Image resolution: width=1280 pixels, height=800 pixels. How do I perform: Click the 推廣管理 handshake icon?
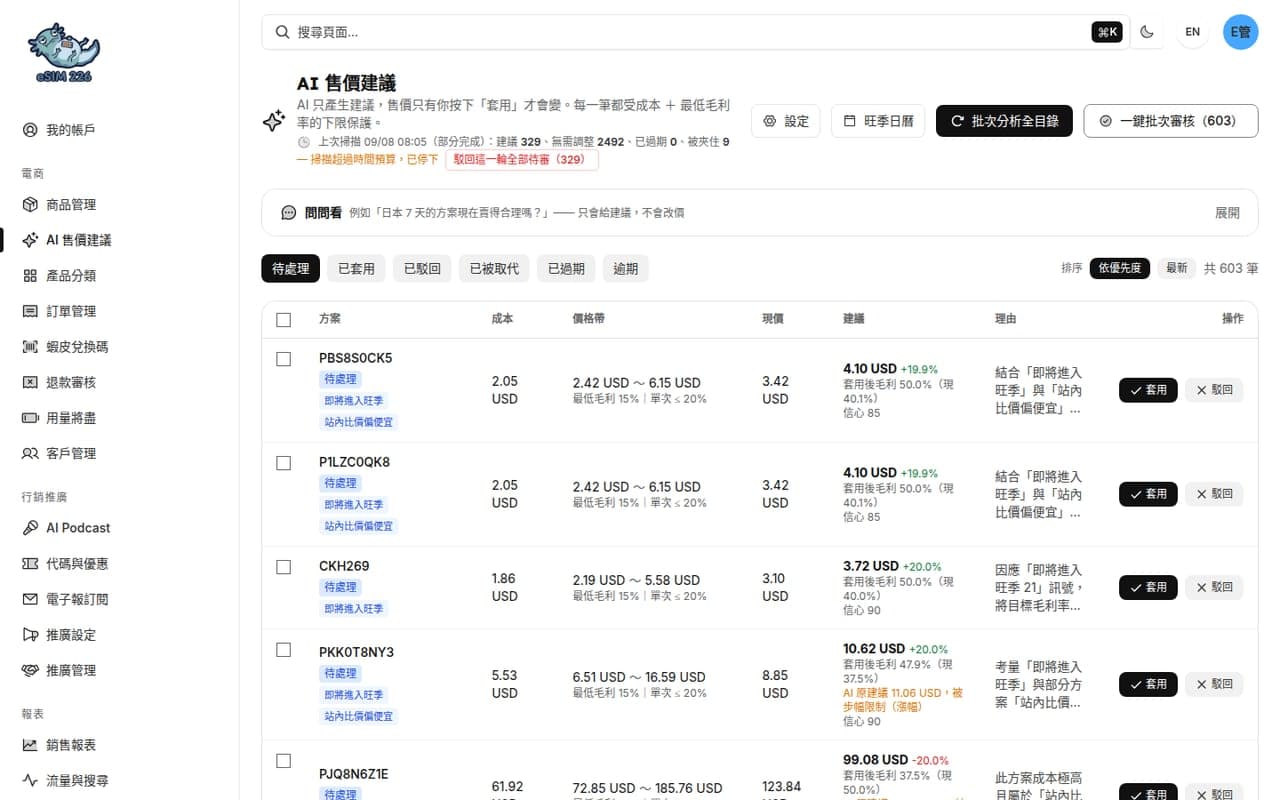click(30, 670)
